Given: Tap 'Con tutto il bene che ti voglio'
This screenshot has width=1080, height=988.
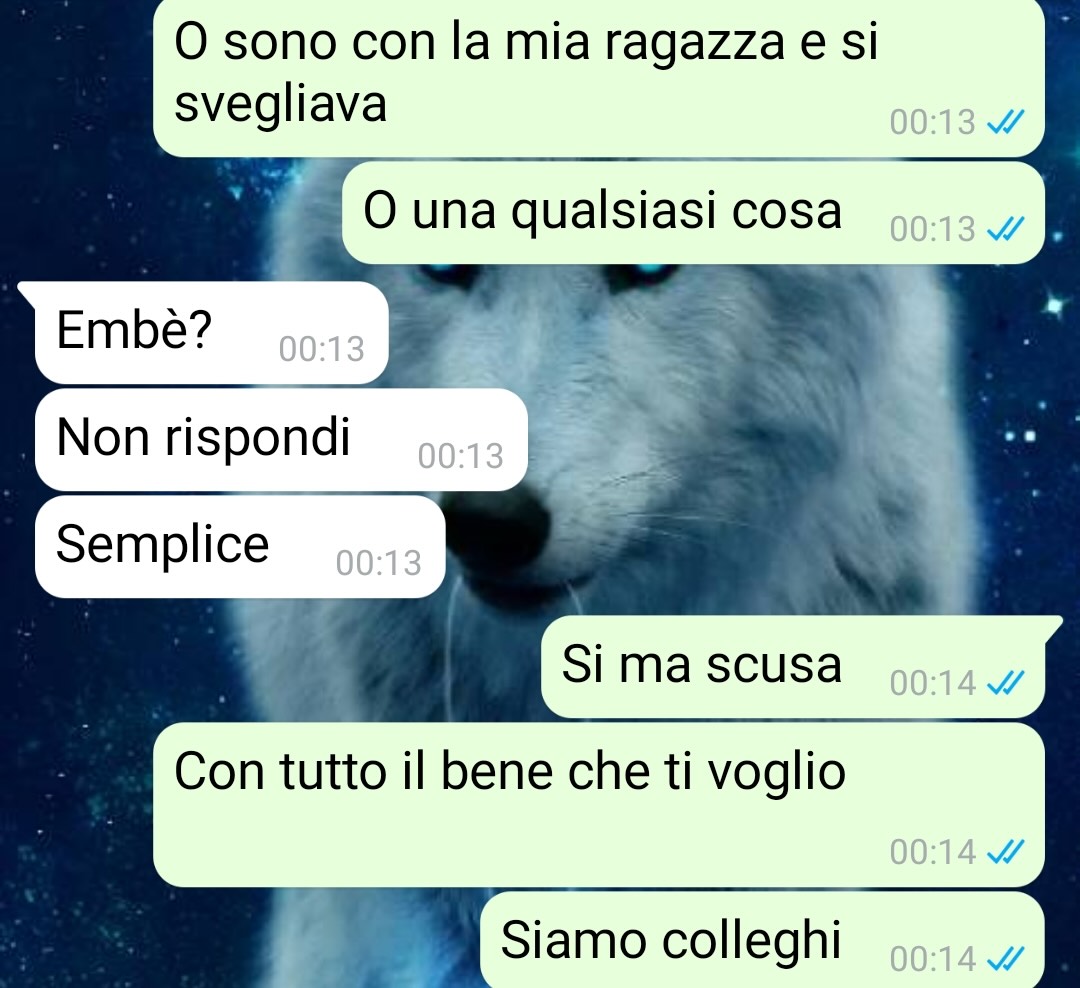Looking at the screenshot, I should 599,804.
